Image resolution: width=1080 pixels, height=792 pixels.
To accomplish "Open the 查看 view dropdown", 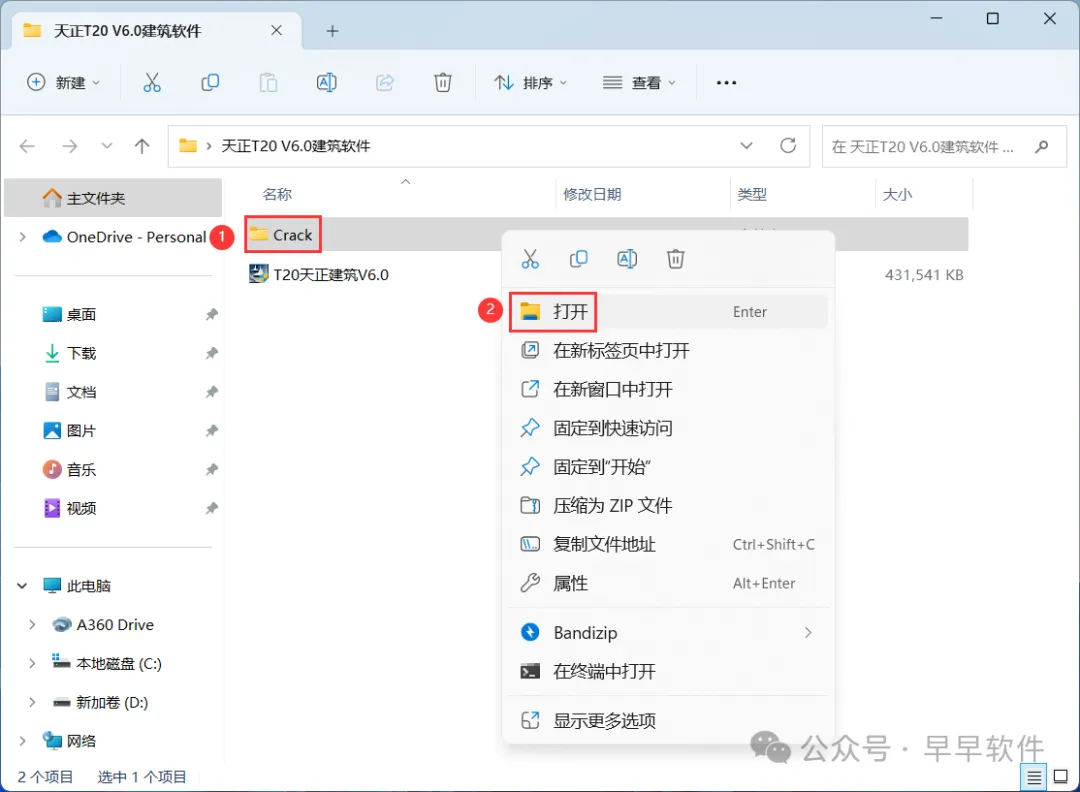I will (x=639, y=83).
